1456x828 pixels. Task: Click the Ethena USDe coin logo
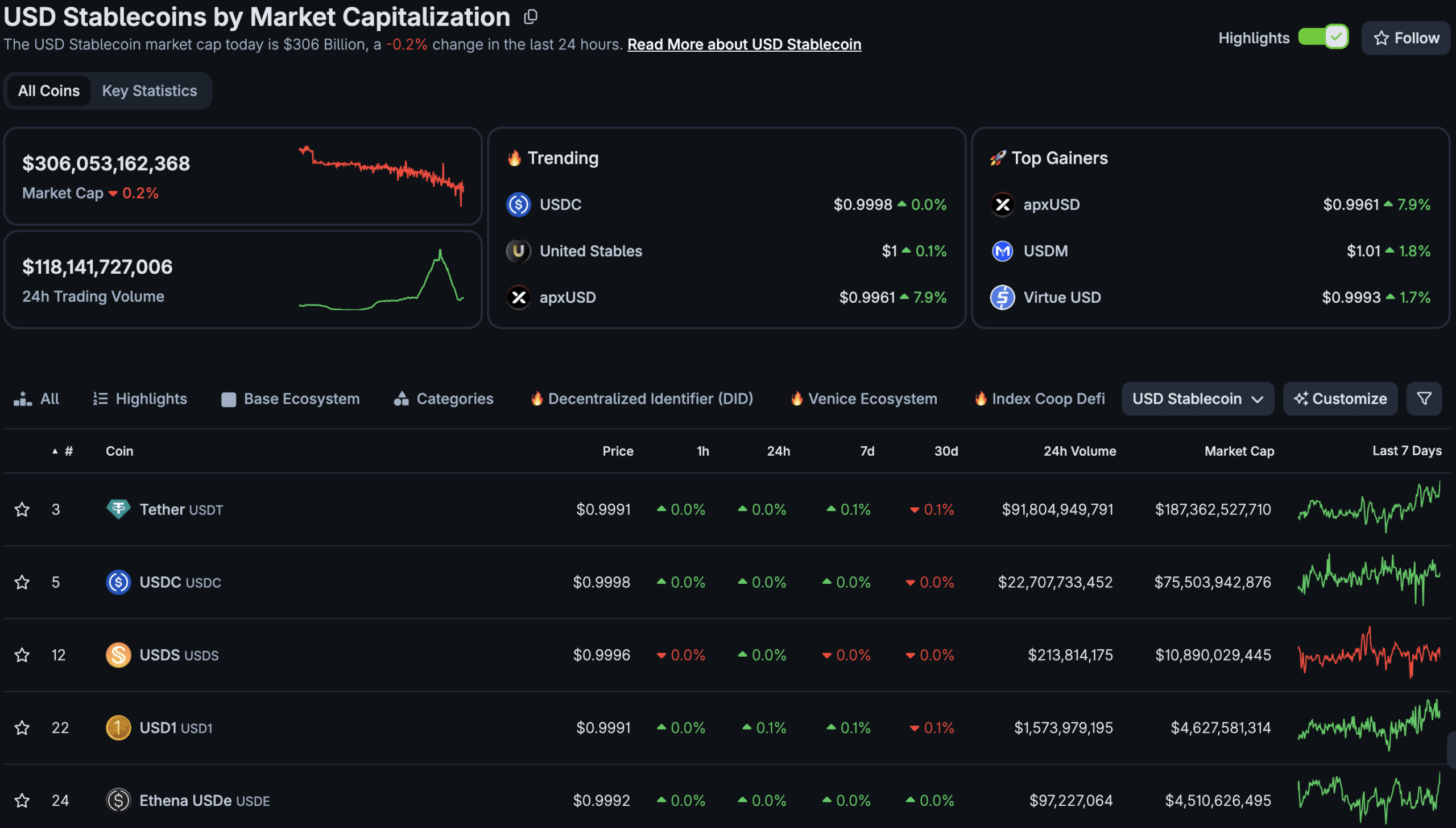pyautogui.click(x=118, y=800)
